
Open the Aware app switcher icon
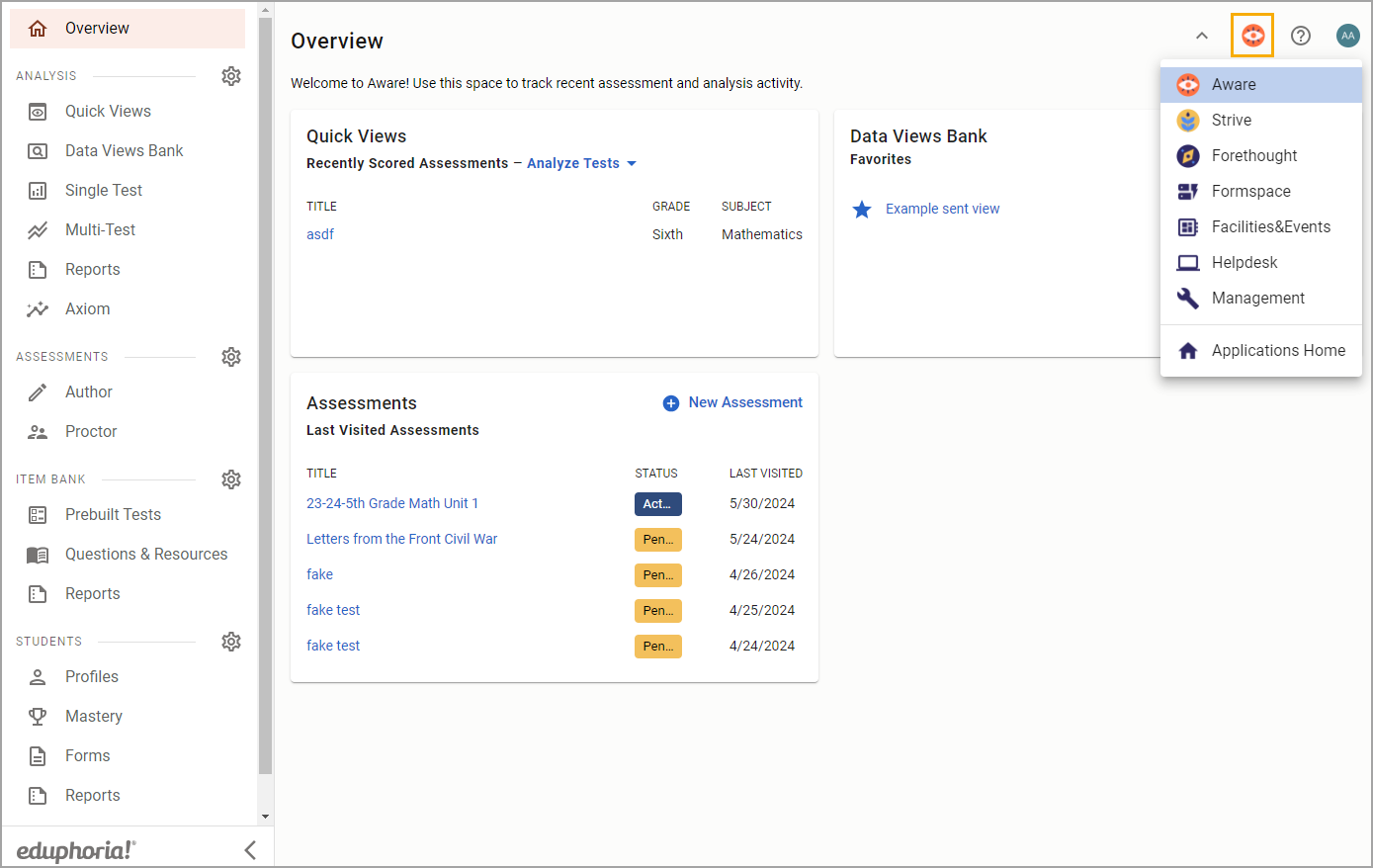1252,36
